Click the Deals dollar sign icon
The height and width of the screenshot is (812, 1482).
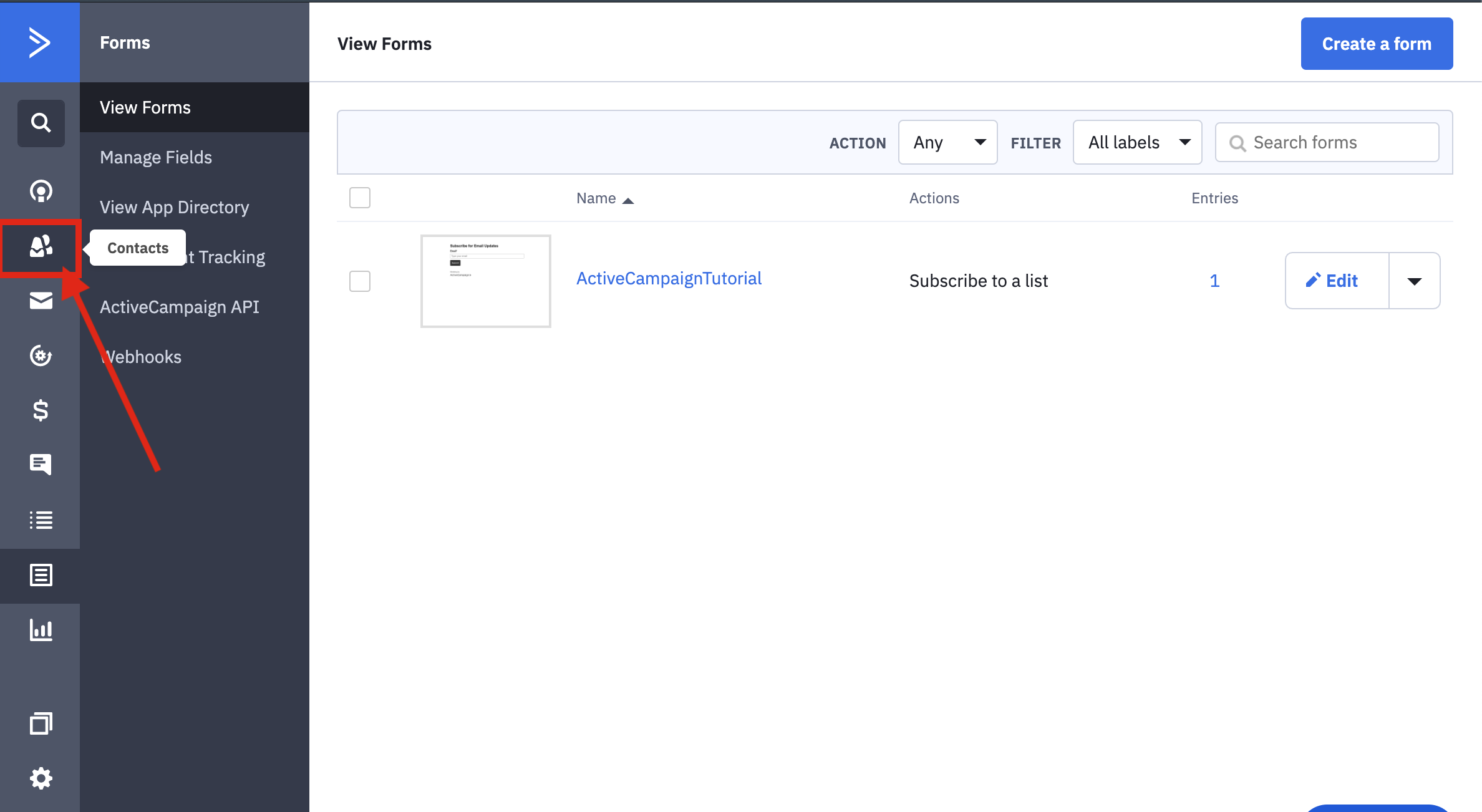[x=41, y=410]
